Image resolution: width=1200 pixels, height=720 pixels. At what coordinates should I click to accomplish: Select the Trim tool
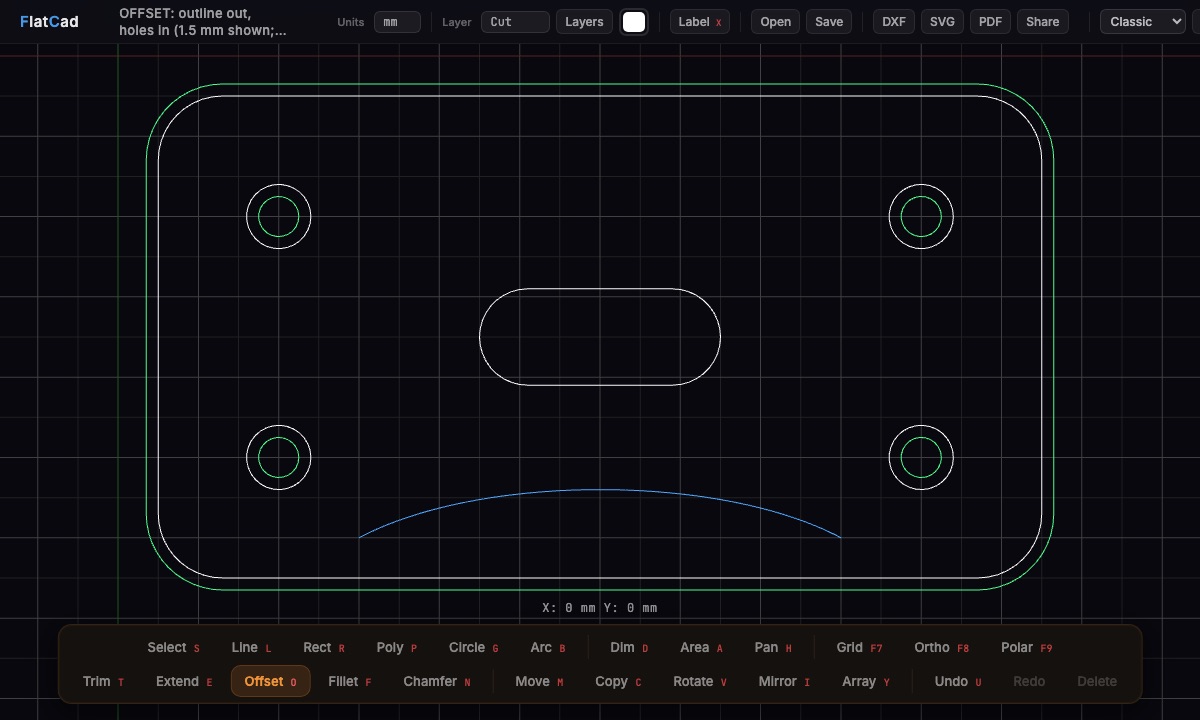click(103, 681)
